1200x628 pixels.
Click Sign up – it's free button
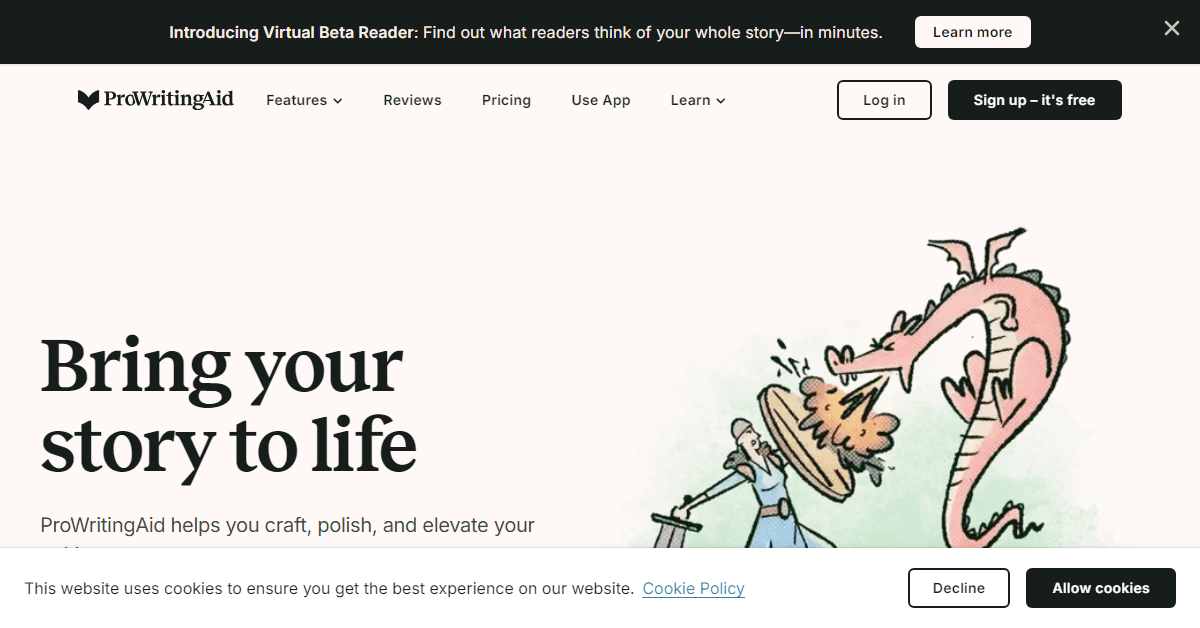[x=1034, y=100]
